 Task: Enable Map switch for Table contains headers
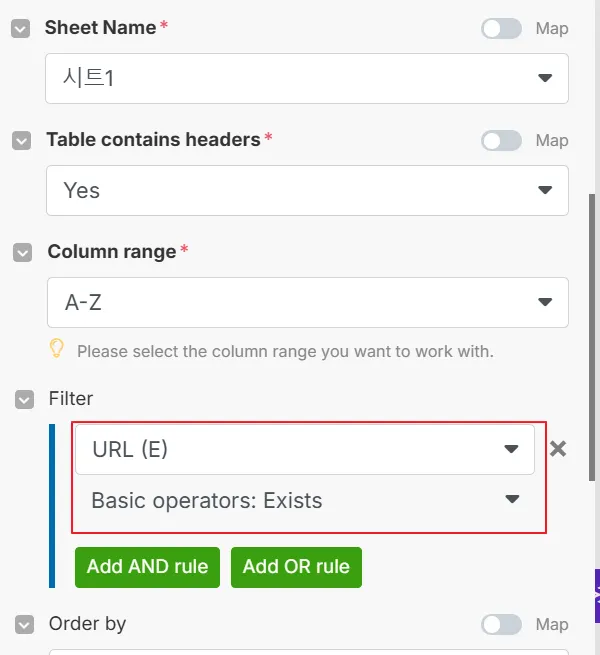tap(501, 141)
